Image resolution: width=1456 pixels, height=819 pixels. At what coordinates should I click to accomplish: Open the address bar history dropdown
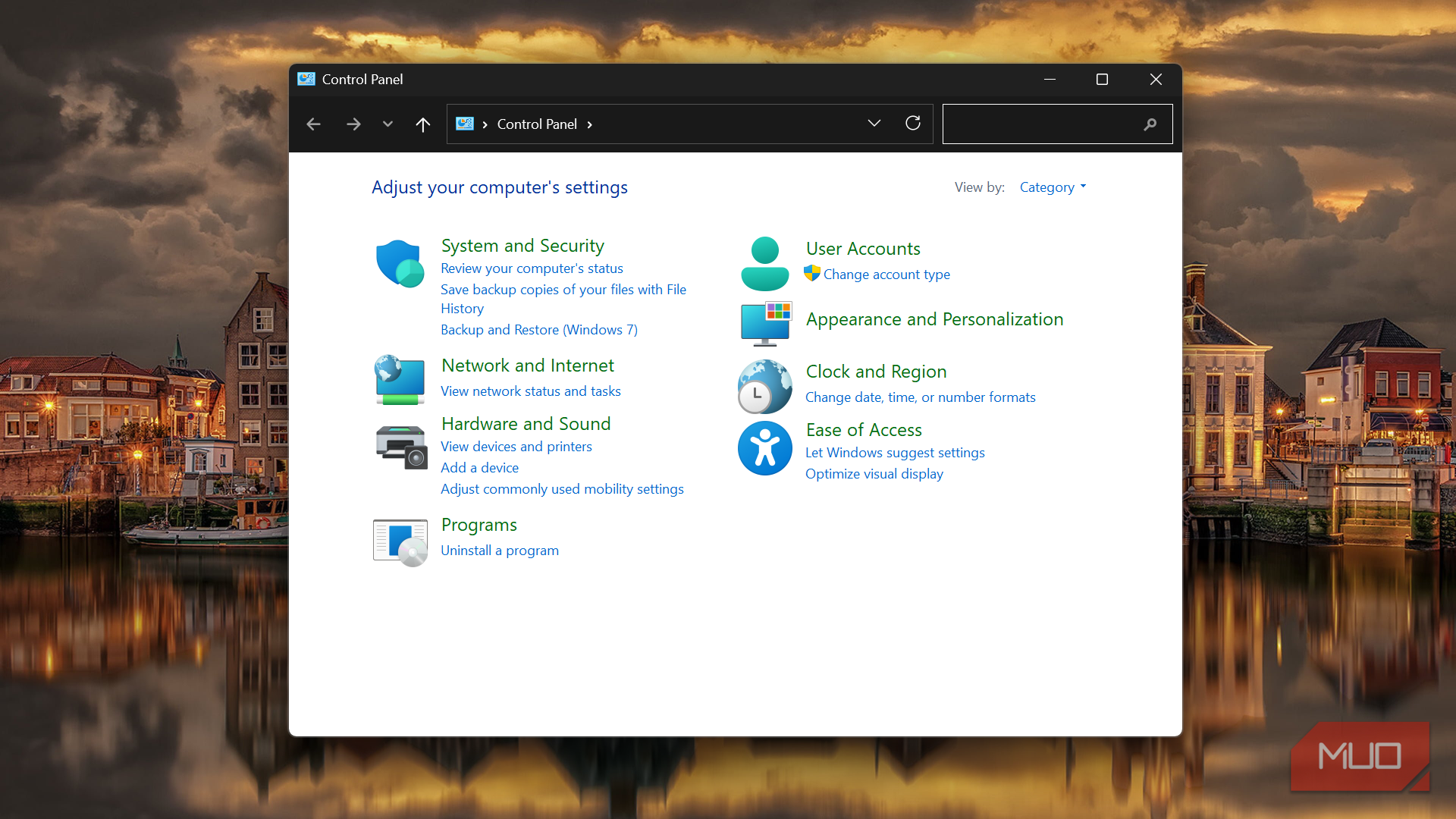pos(874,124)
